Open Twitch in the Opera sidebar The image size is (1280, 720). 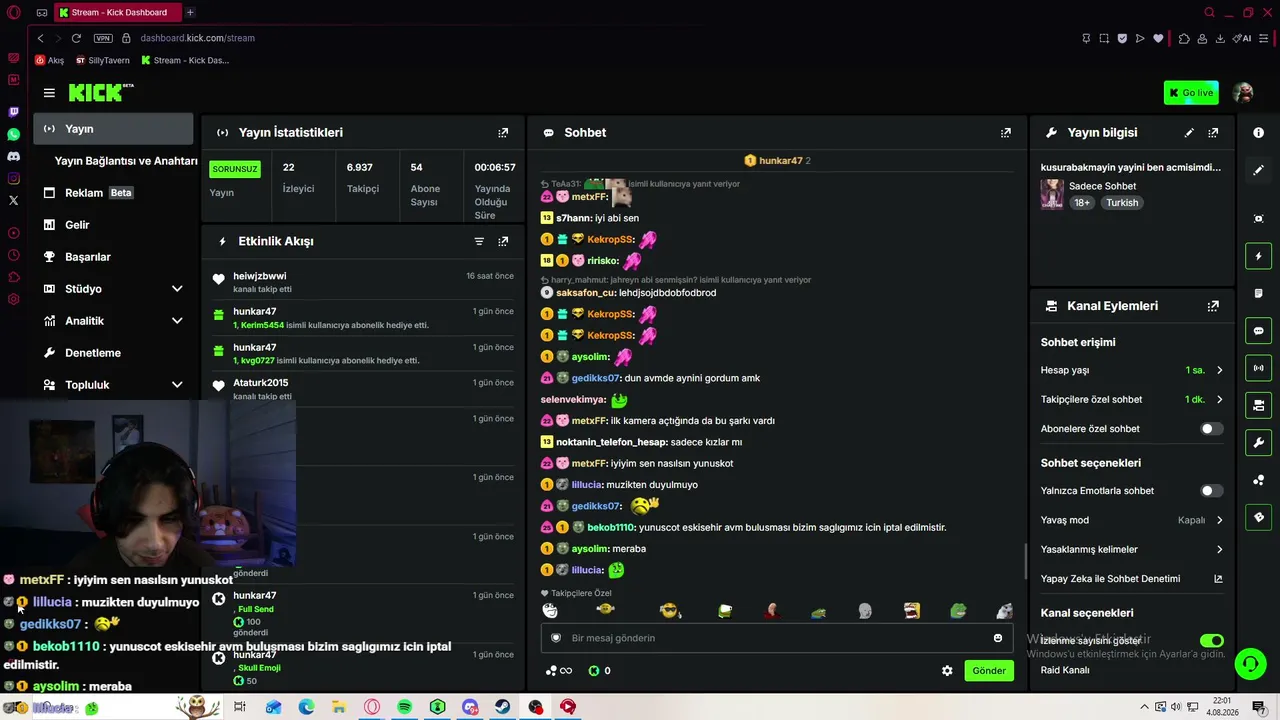(13, 112)
